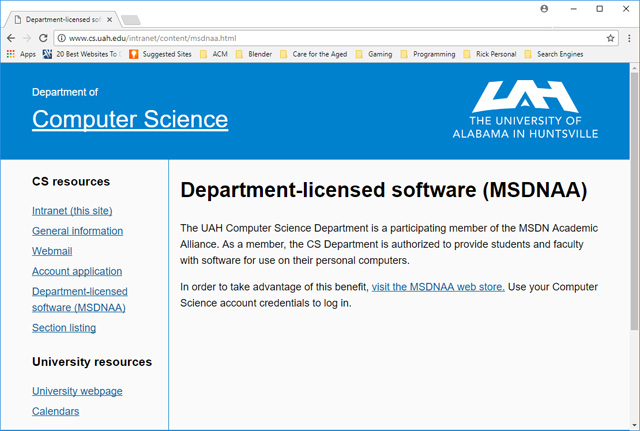Open a new tab button

[131, 19]
